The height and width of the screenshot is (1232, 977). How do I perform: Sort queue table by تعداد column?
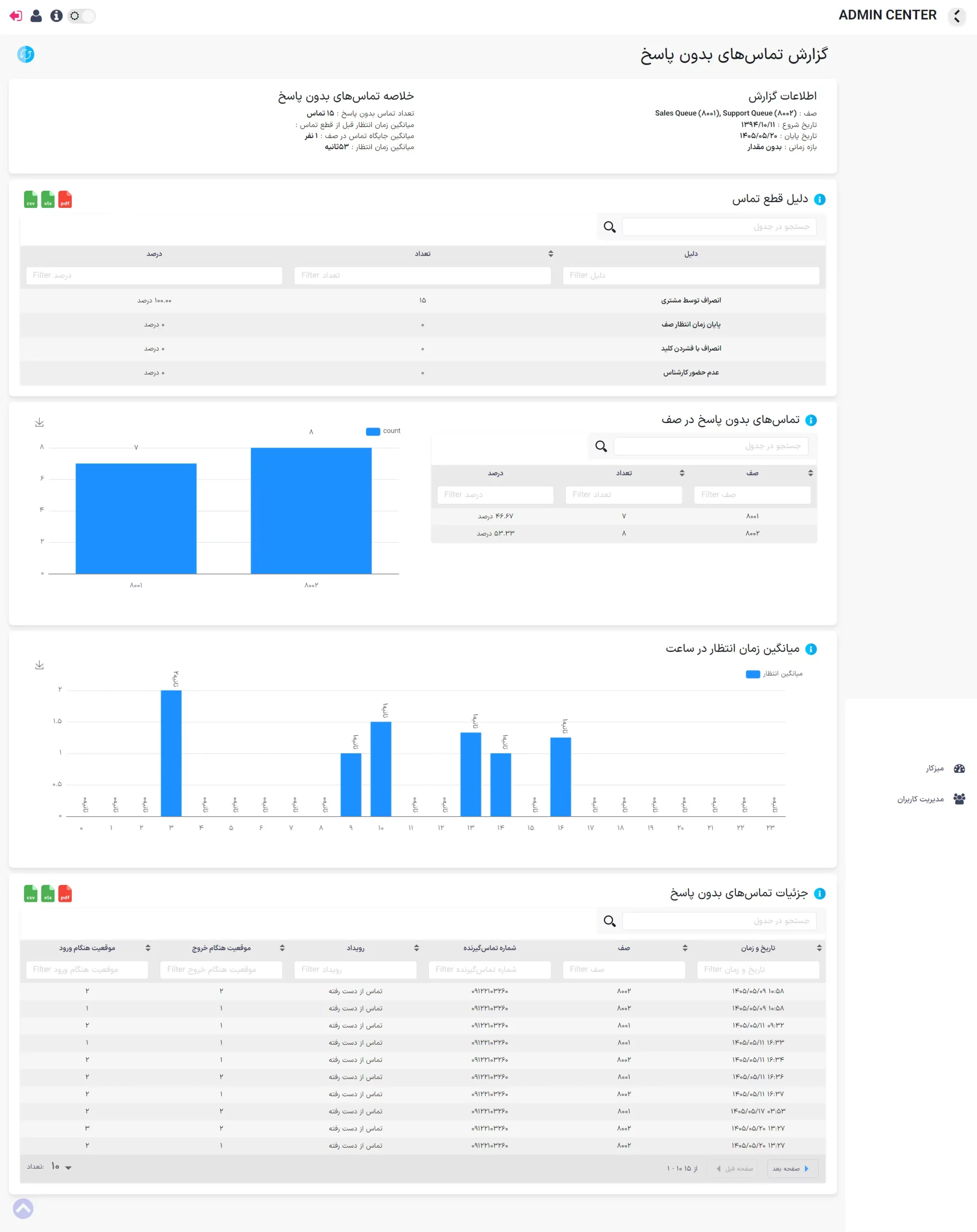[x=681, y=473]
